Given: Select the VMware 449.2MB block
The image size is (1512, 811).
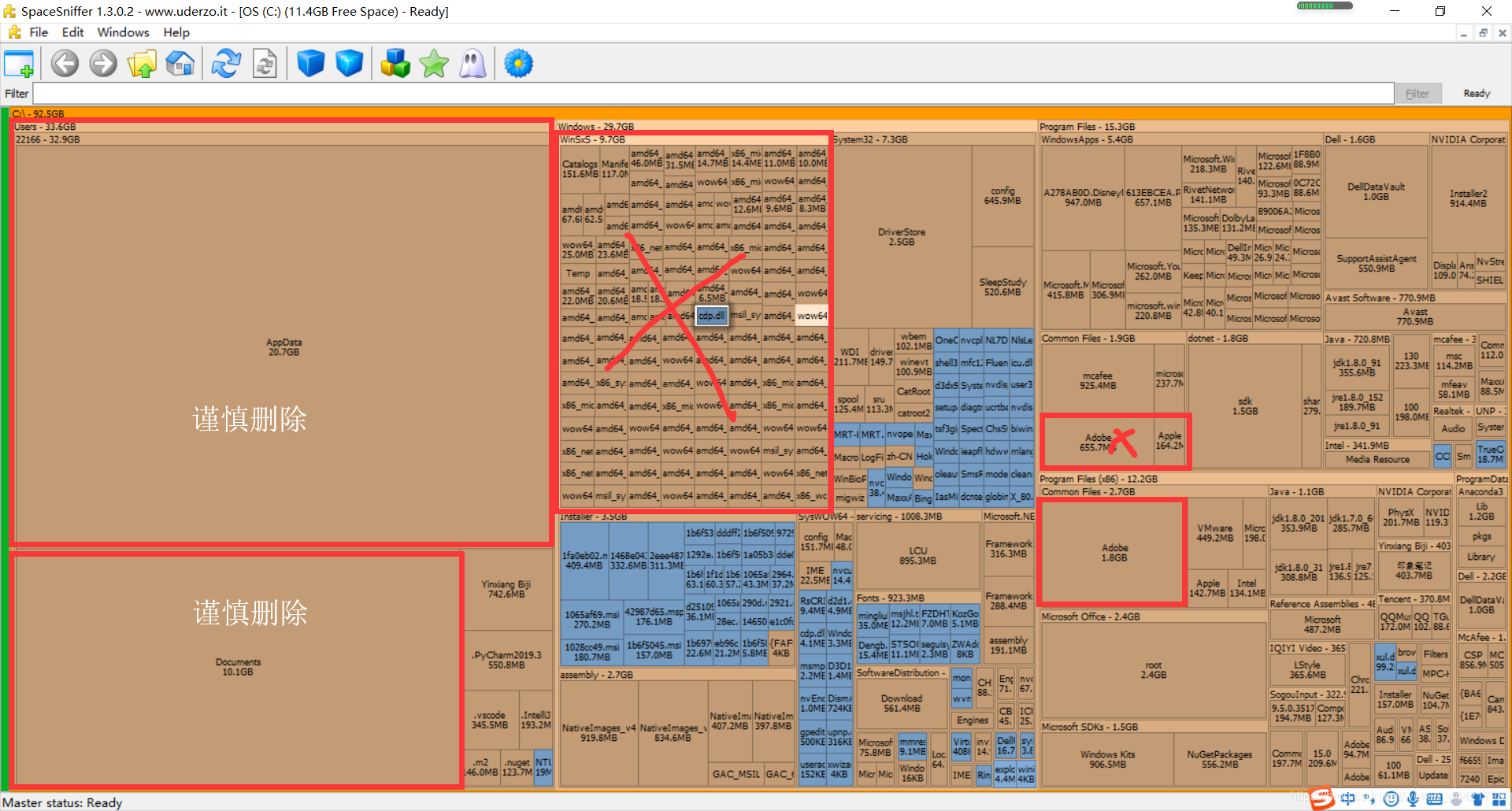Looking at the screenshot, I should (1215, 533).
